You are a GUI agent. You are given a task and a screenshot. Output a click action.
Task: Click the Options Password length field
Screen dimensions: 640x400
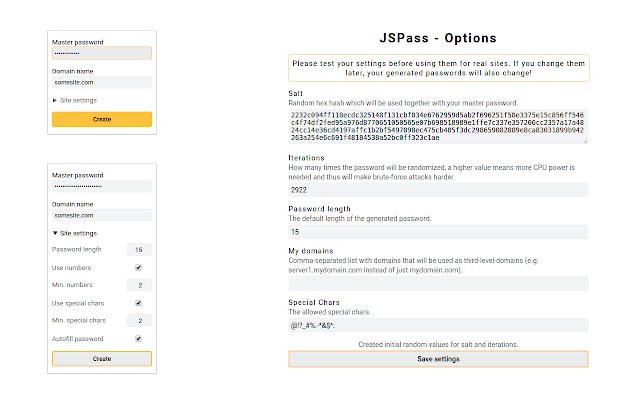tap(438, 232)
